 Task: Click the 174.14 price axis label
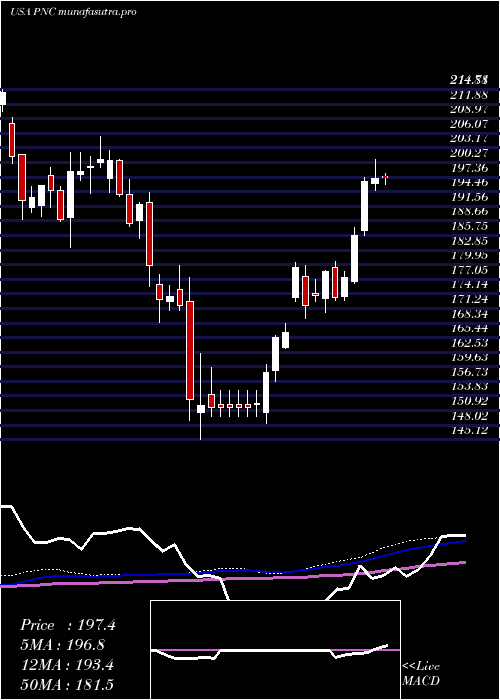(x=468, y=284)
